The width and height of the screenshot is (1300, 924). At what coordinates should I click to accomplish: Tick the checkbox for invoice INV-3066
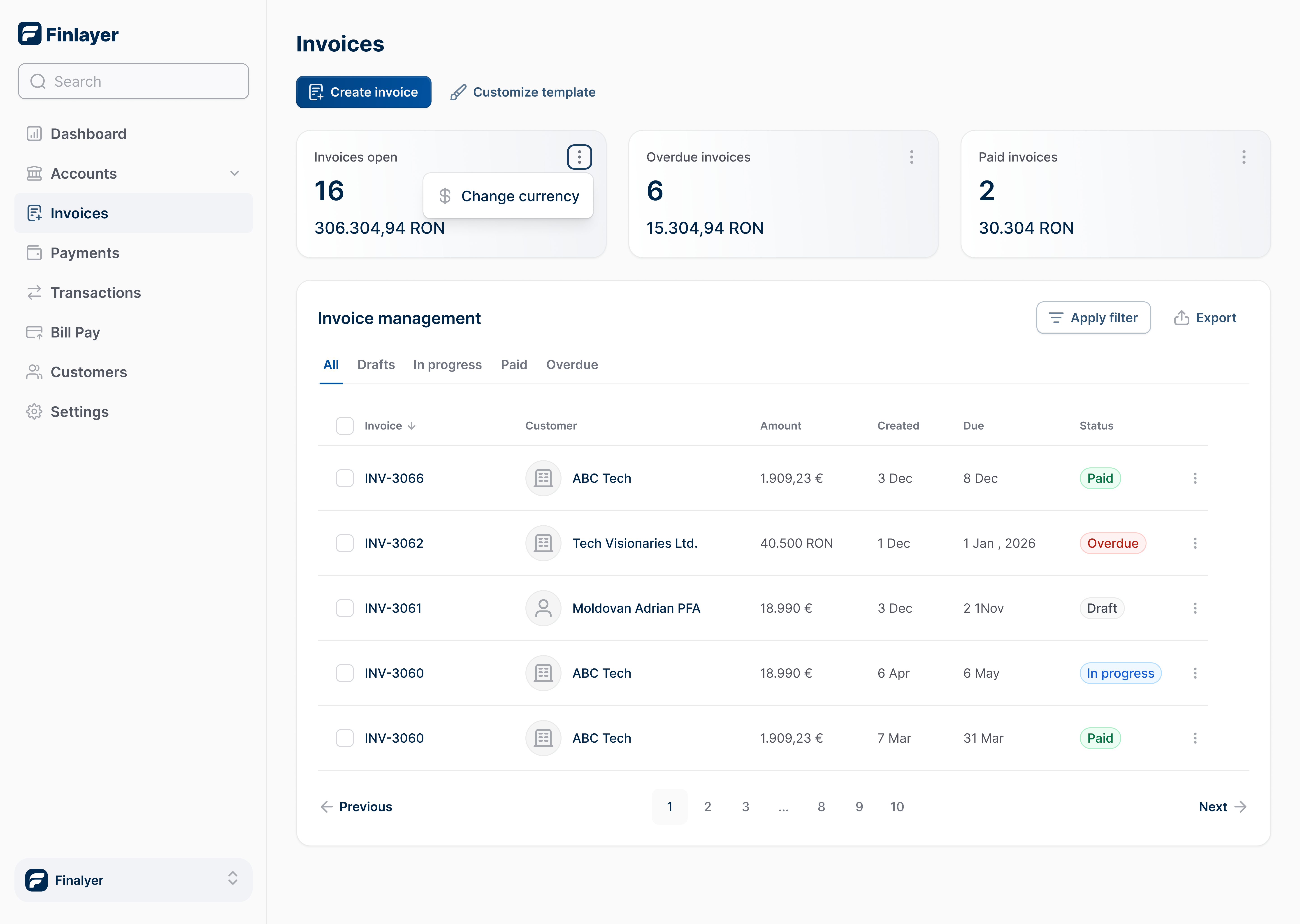click(345, 478)
